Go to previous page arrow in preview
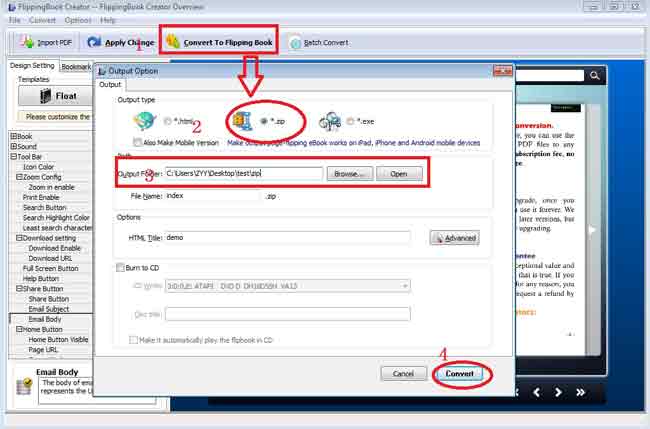The width and height of the screenshot is (650, 429). [536, 392]
